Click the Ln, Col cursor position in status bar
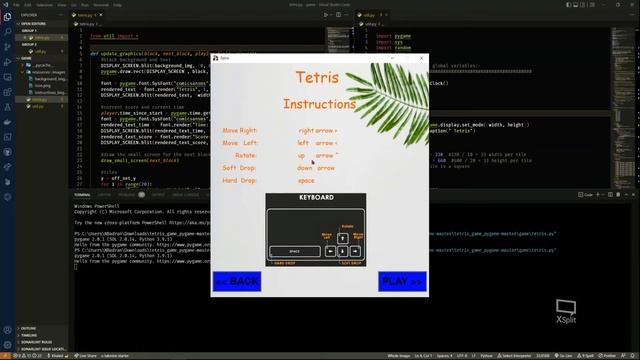 423,356
